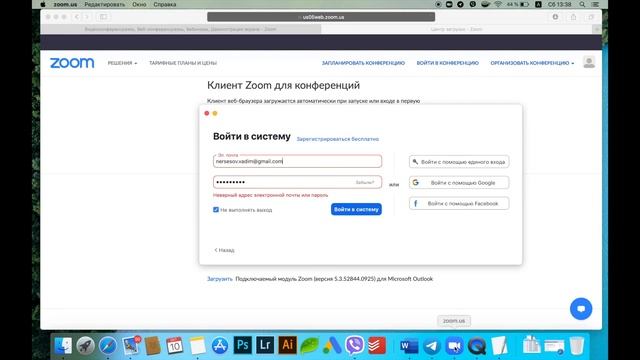Viewport: 640px width, 360px height.
Task: Open the "Справка" menu
Action: click(164, 4)
